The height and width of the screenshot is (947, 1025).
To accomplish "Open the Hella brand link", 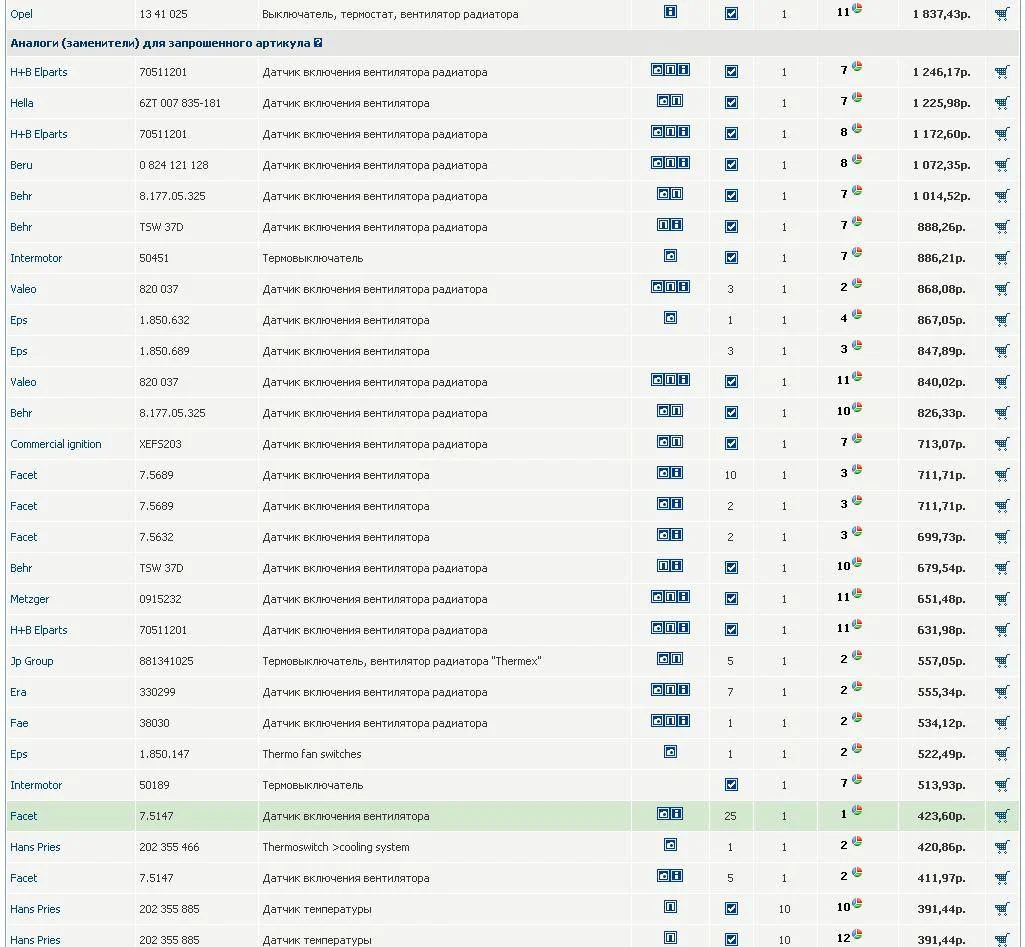I will [22, 103].
